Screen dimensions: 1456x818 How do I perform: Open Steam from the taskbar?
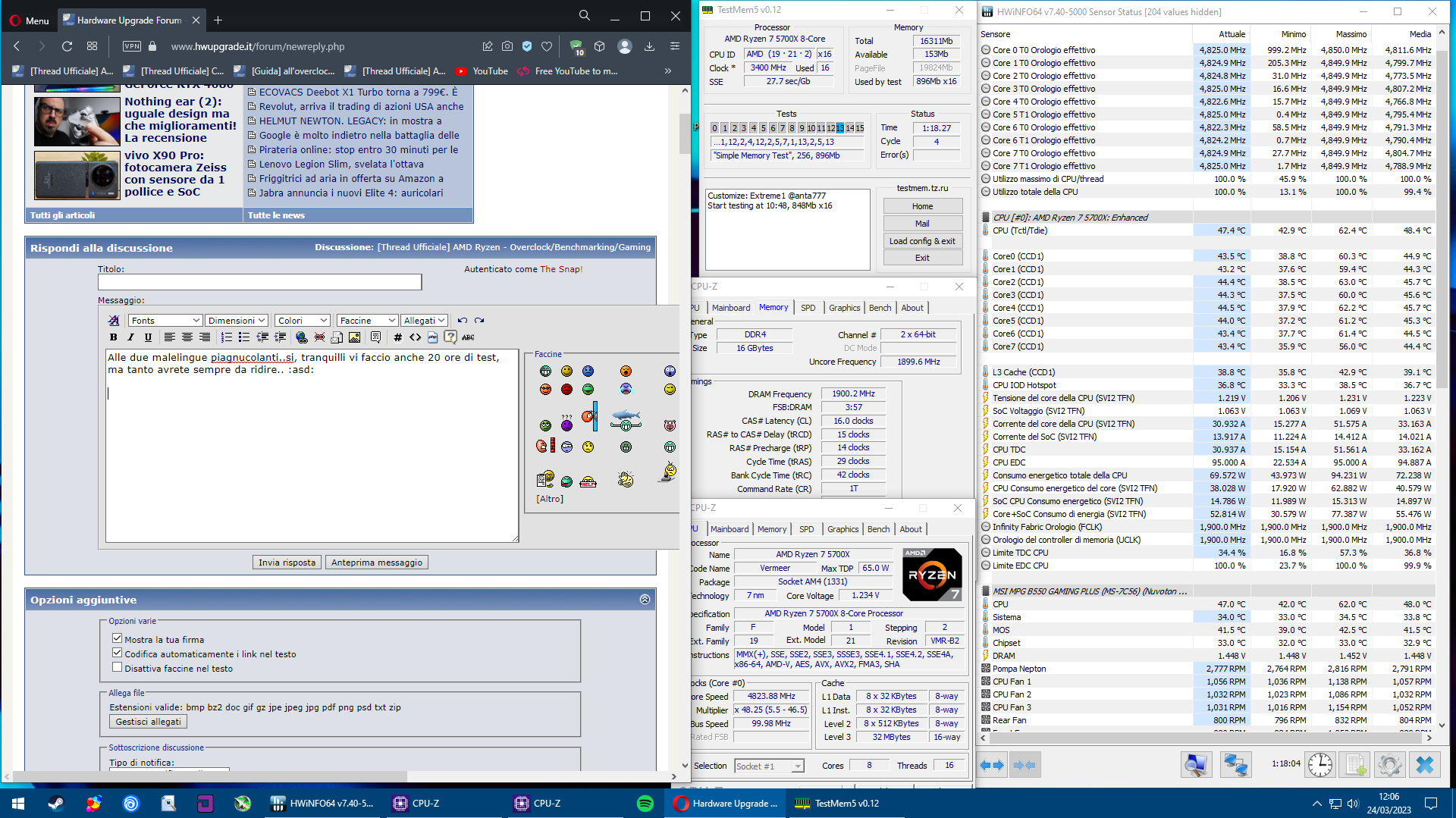click(56, 804)
